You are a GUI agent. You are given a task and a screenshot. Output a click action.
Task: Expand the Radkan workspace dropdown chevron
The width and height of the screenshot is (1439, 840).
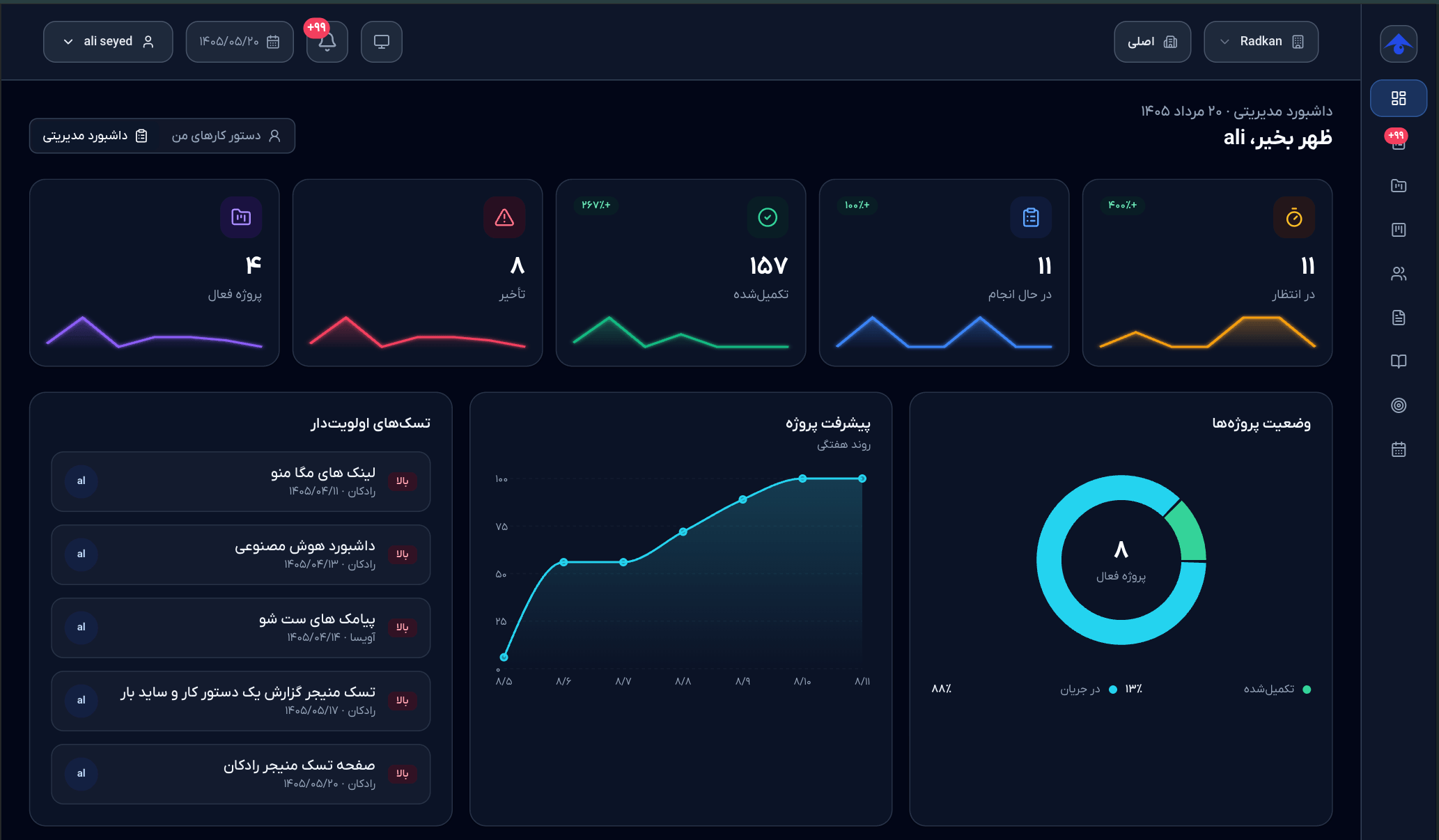1224,42
